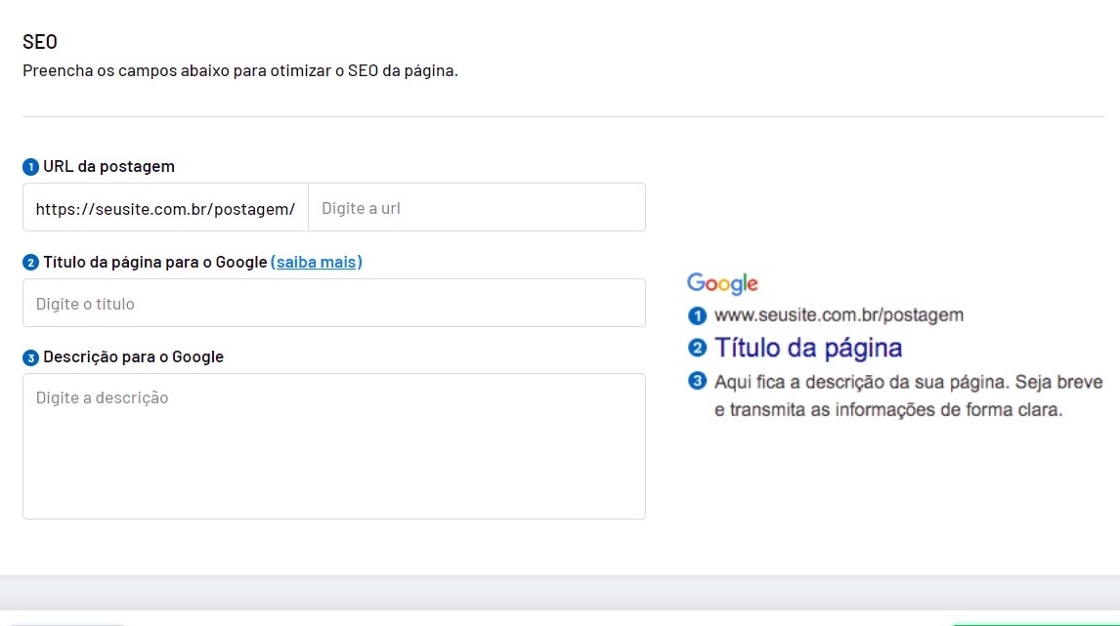Click the Google logo in the preview

(722, 284)
